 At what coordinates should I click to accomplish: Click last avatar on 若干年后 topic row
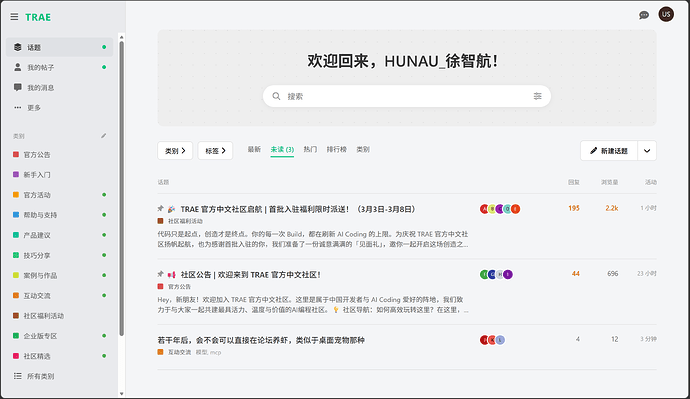pyautogui.click(x=500, y=340)
